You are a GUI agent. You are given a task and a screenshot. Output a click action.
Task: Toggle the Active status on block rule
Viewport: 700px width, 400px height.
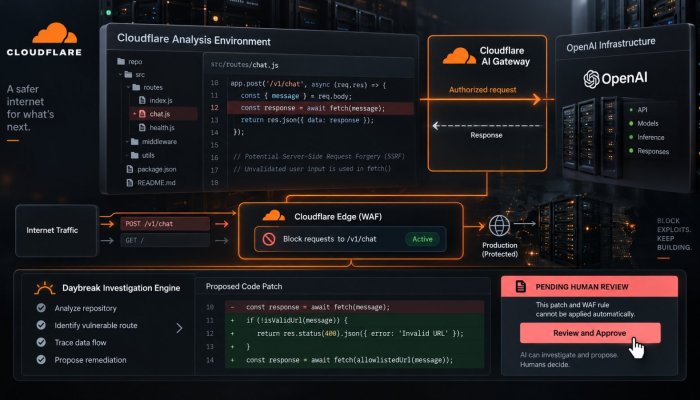click(422, 239)
